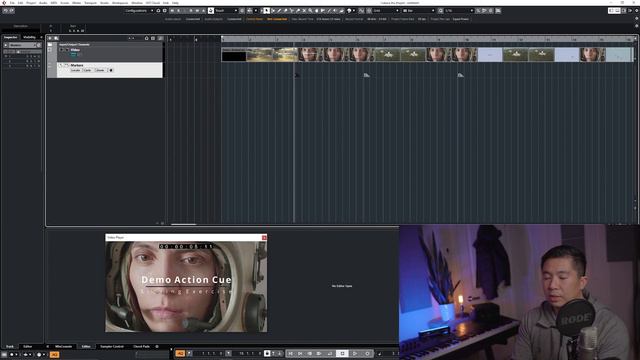Click the horizontal scrollbar under track list
640x360 pixels.
pos(183,224)
